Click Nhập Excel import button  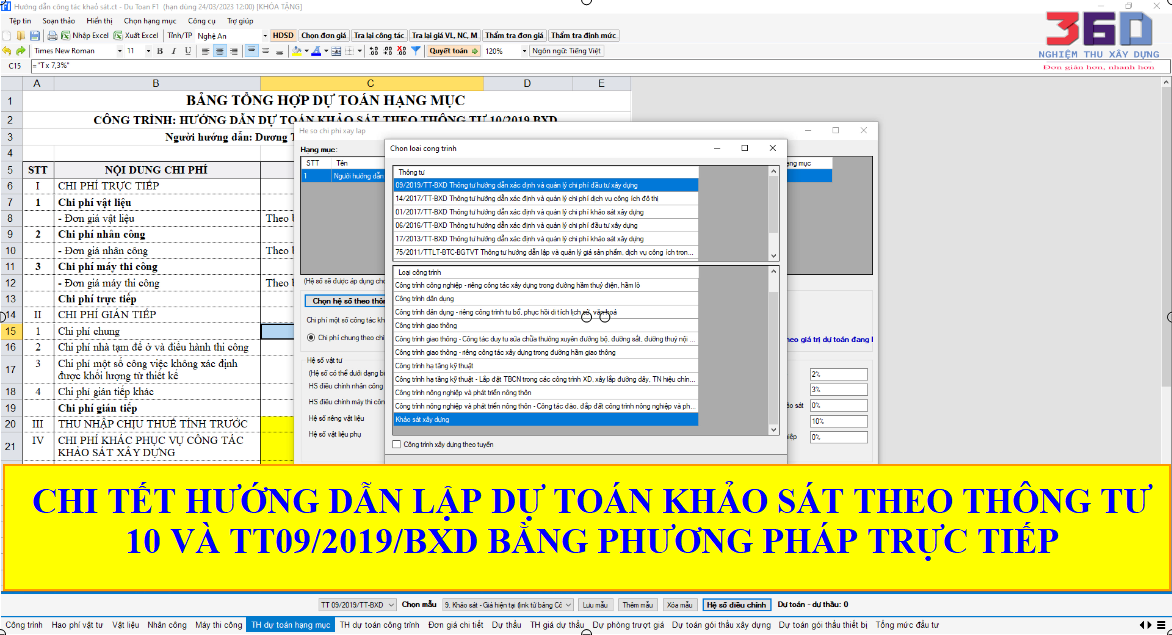[x=85, y=36]
